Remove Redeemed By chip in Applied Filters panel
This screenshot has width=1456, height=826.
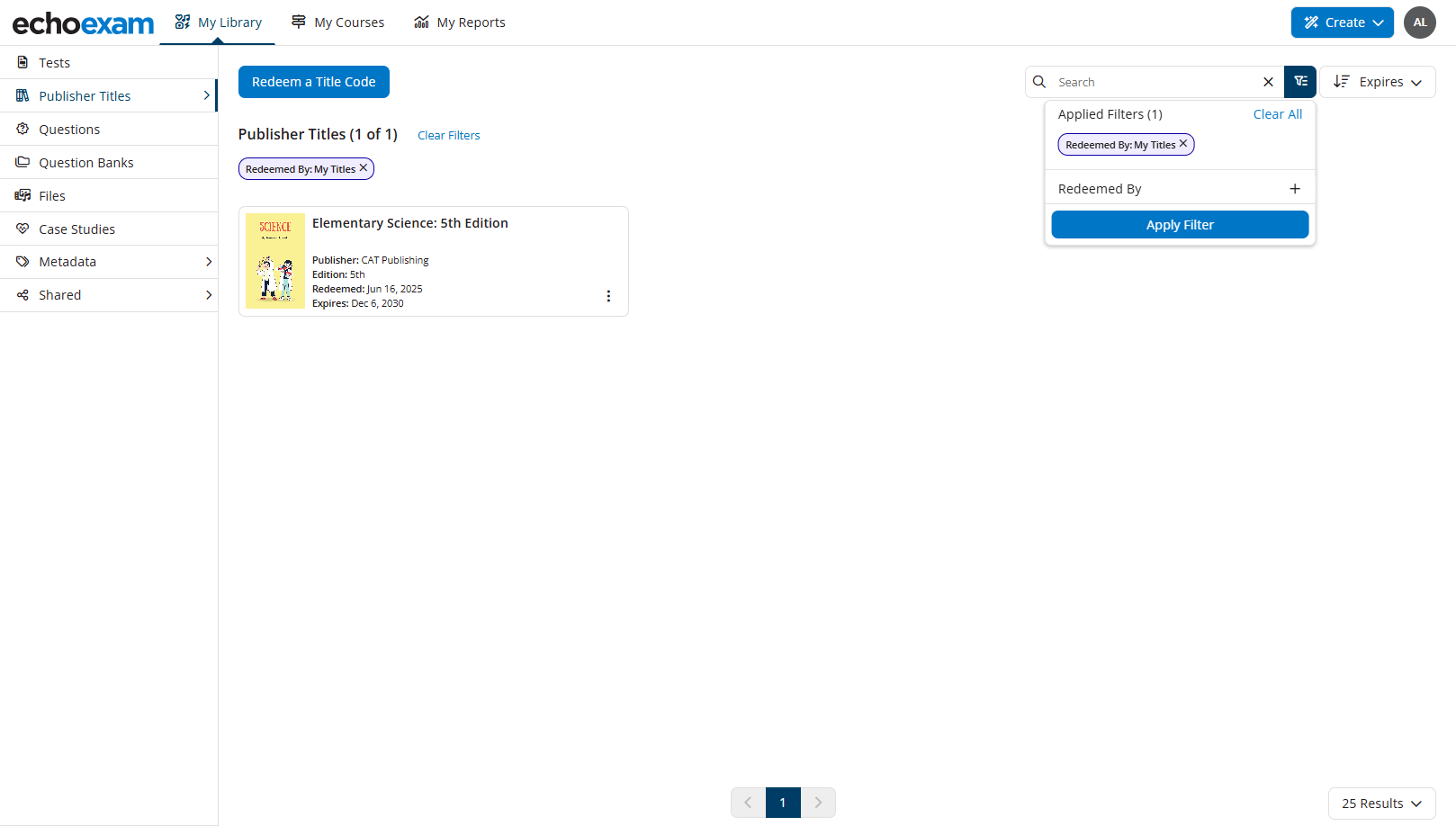pos(1183,144)
